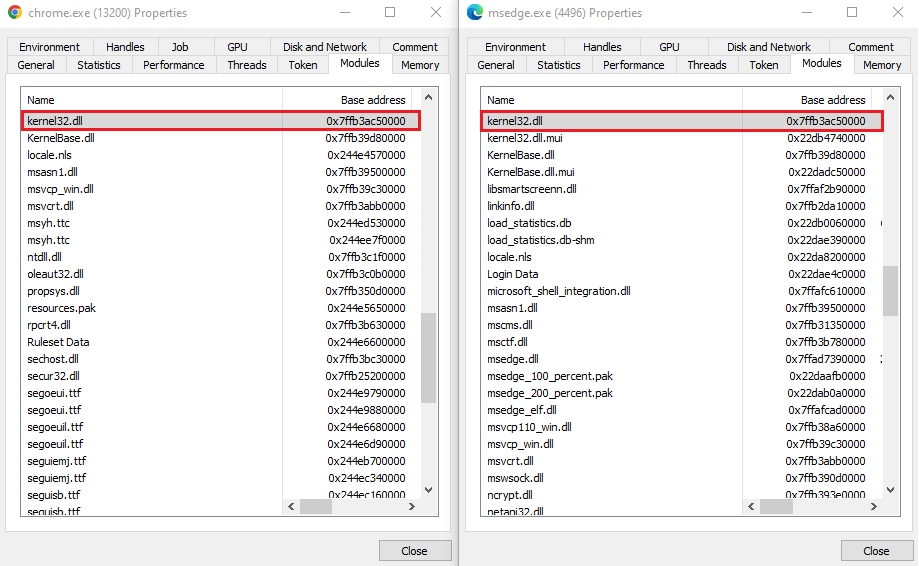Maximize the chrome.exe Properties window
Viewport: 919px width, 566px height.
click(390, 13)
